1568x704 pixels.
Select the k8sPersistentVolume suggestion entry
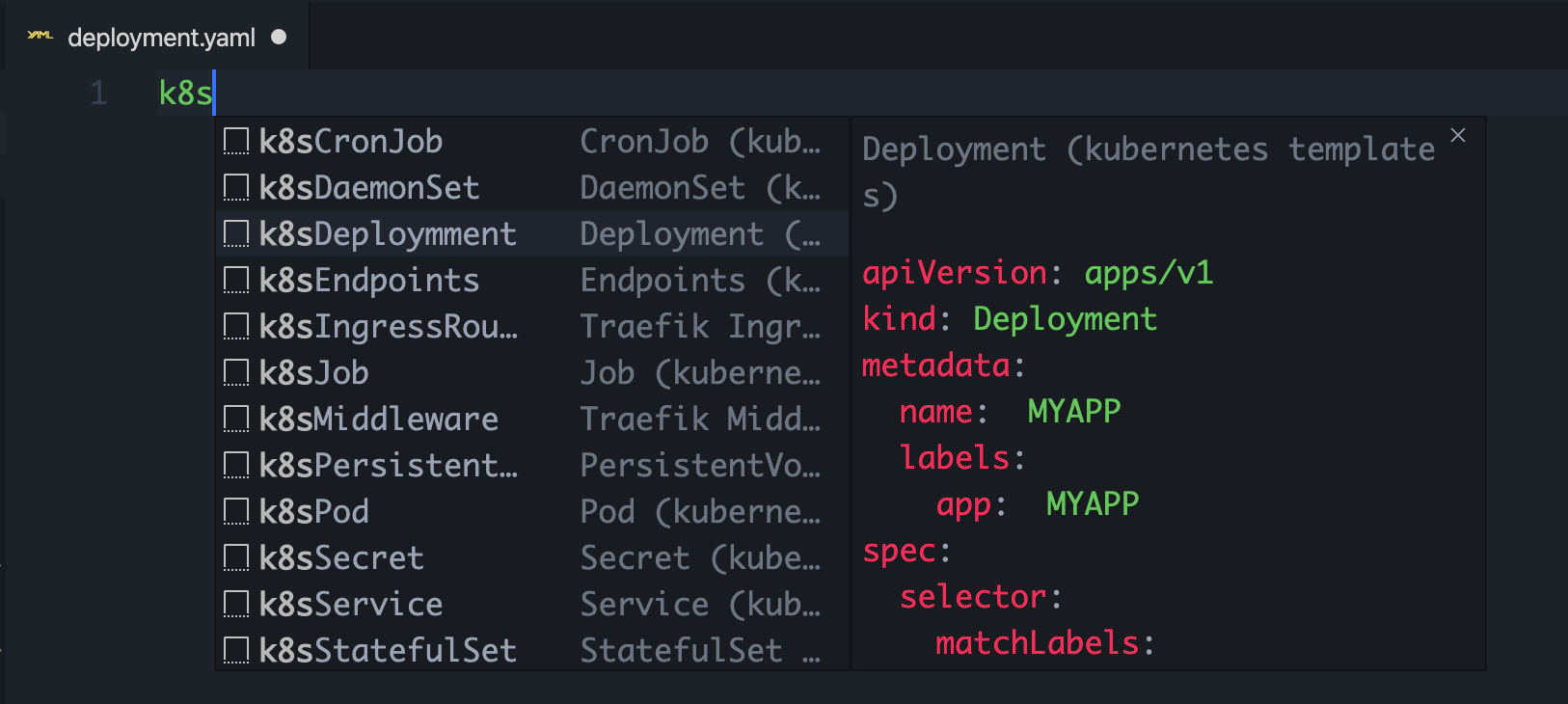(388, 466)
